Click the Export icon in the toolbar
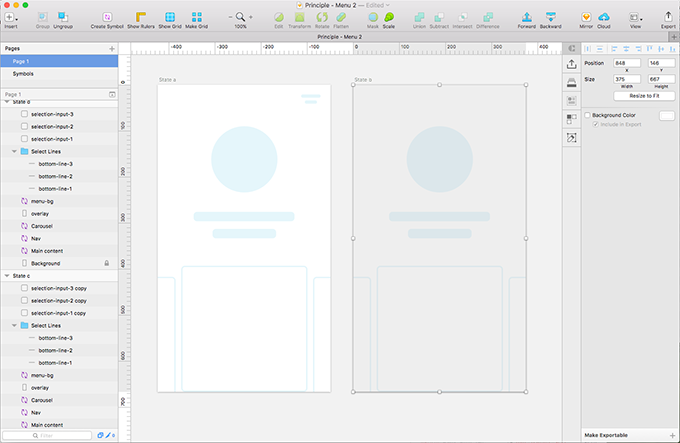This screenshot has width=680, height=443. pos(668,17)
